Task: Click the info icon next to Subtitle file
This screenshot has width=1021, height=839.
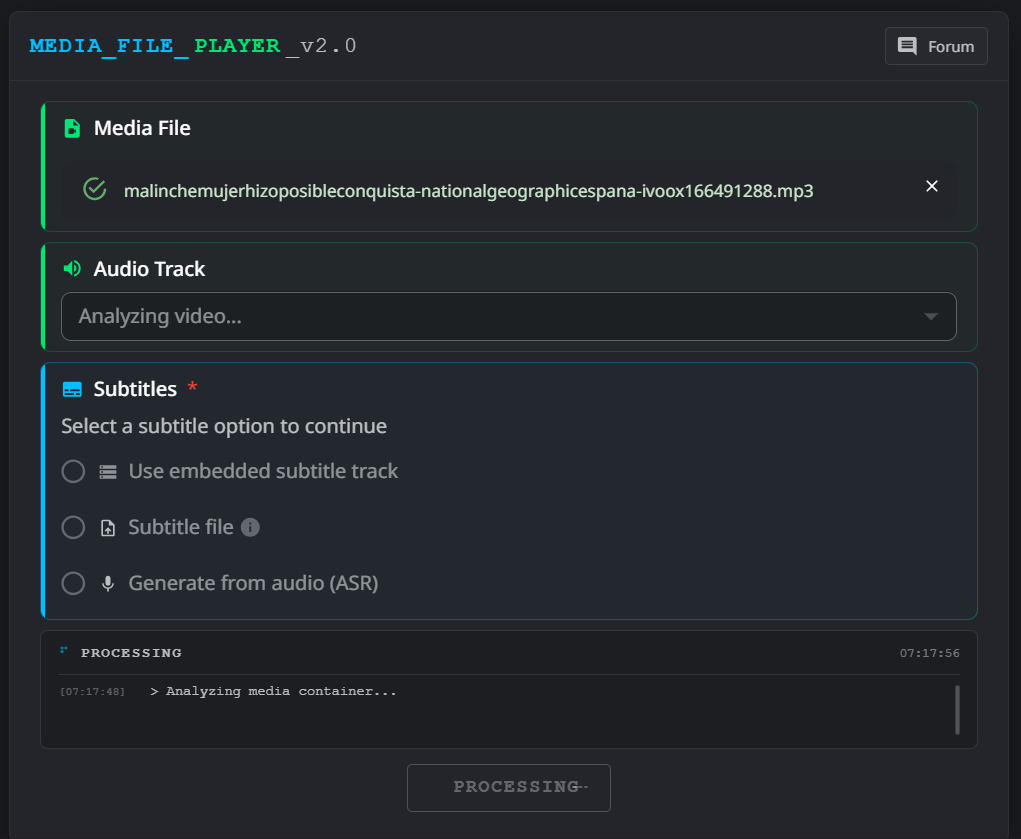Action: click(251, 527)
